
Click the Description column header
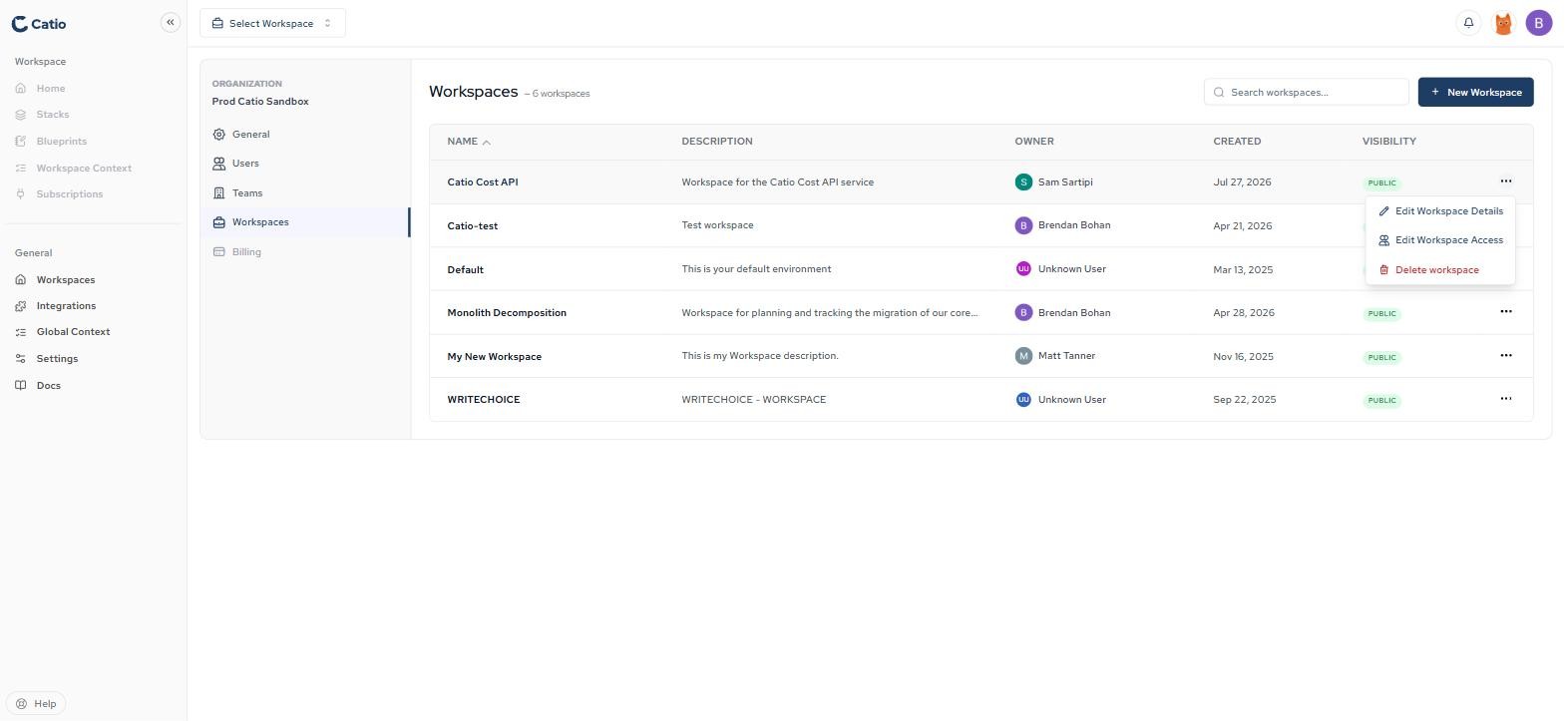[x=717, y=142]
